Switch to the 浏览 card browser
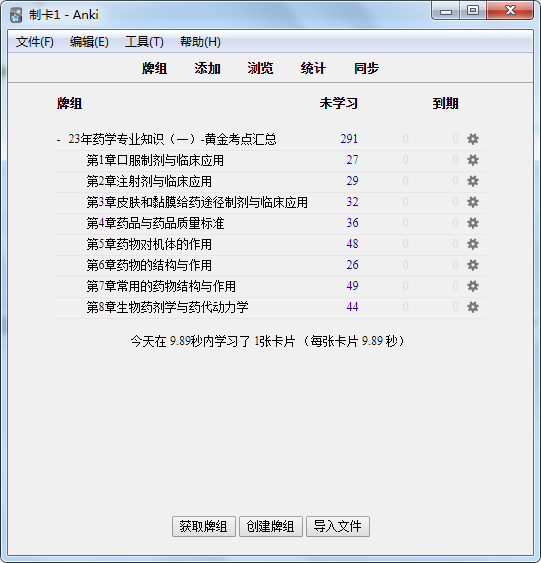 260,68
